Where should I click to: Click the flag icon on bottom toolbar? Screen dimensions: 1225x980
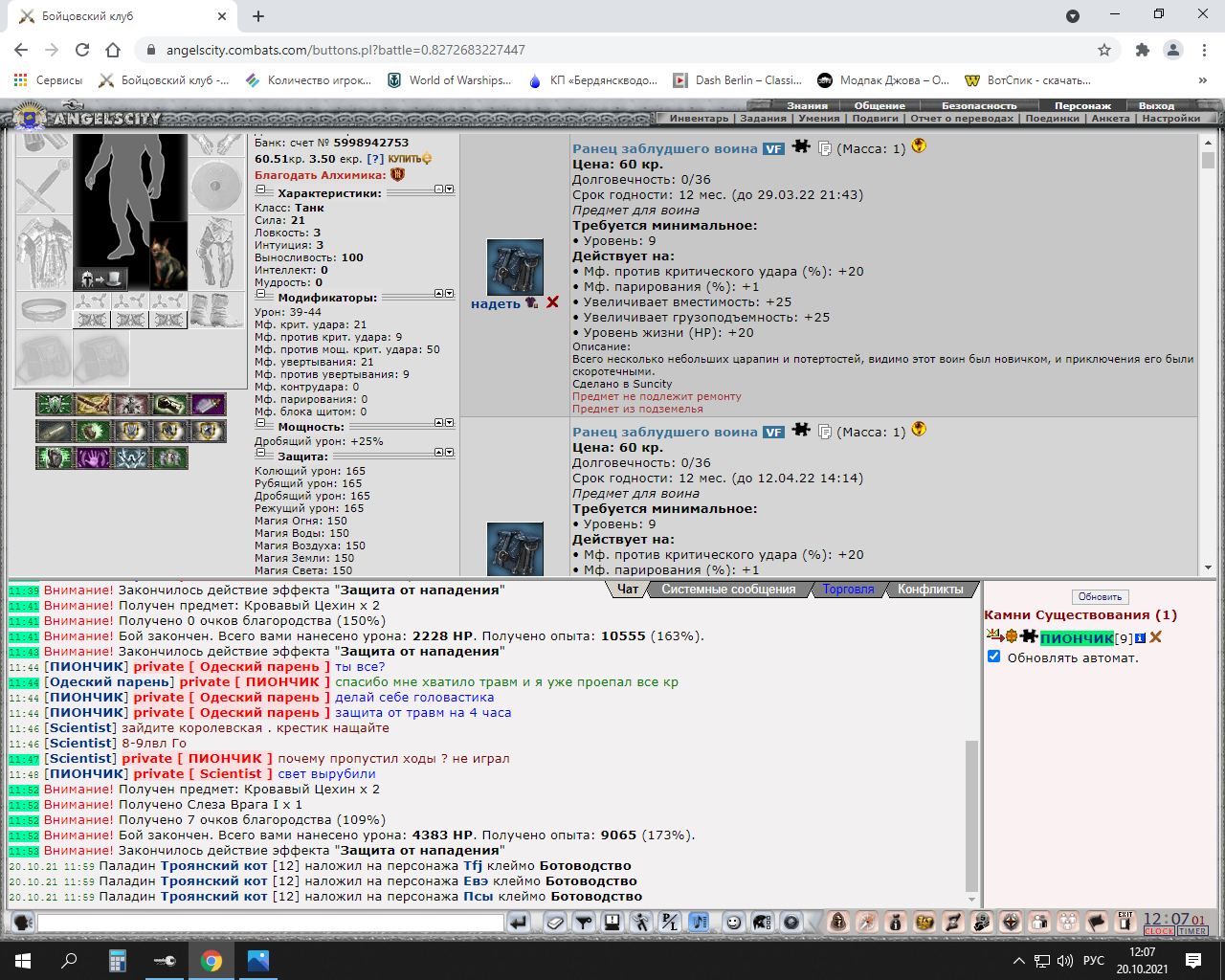pyautogui.click(x=1097, y=922)
